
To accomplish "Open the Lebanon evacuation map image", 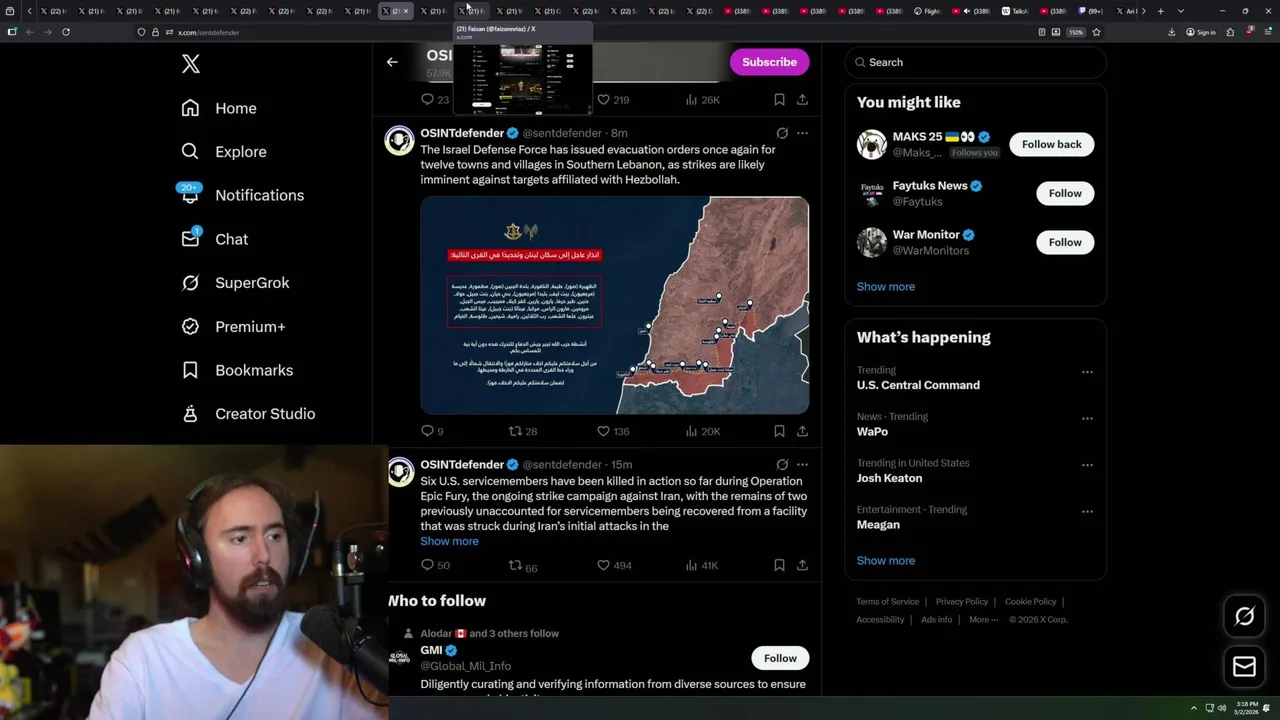I will click(x=614, y=305).
